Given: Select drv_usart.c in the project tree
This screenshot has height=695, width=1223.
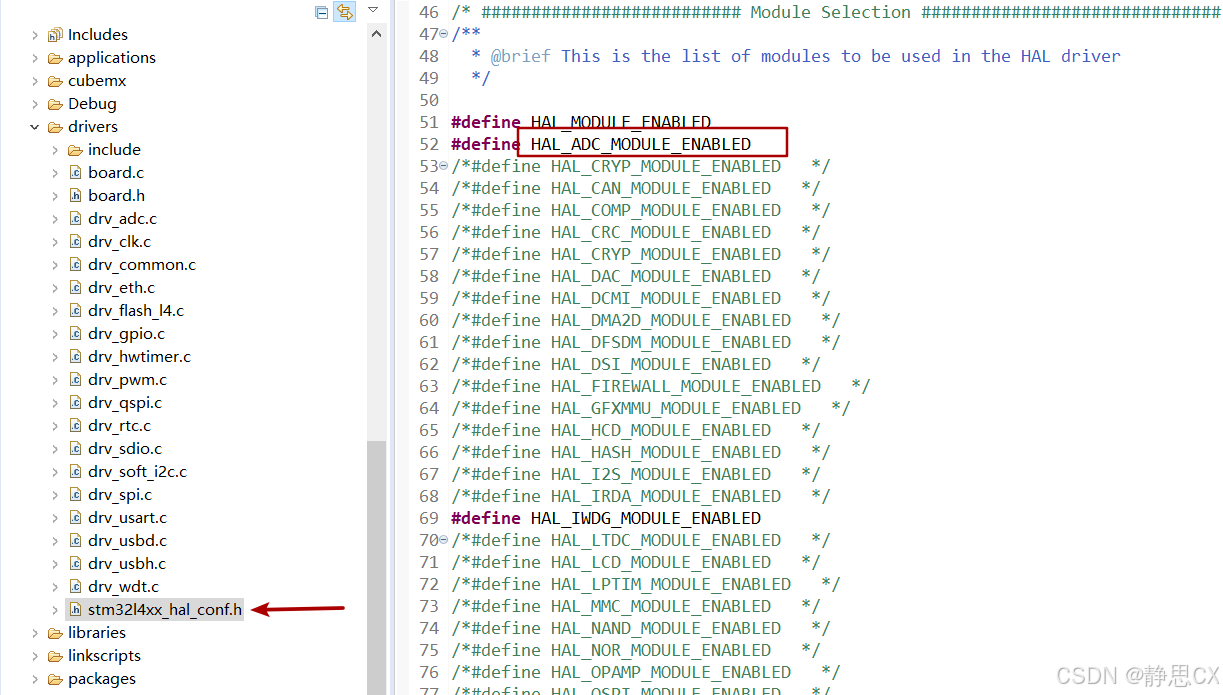Looking at the screenshot, I should pyautogui.click(x=127, y=518).
